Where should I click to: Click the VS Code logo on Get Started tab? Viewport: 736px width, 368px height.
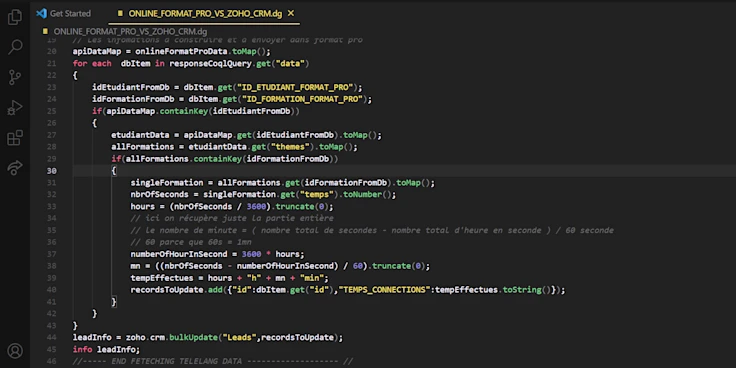tap(41, 14)
